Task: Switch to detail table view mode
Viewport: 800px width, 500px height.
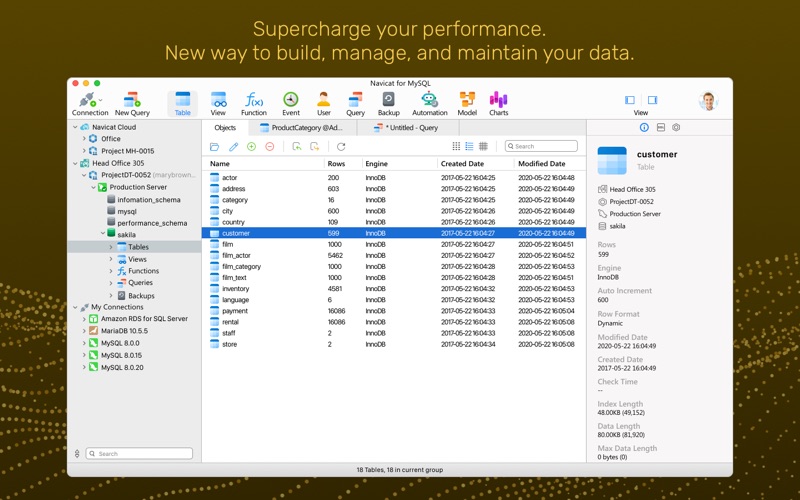Action: (483, 146)
